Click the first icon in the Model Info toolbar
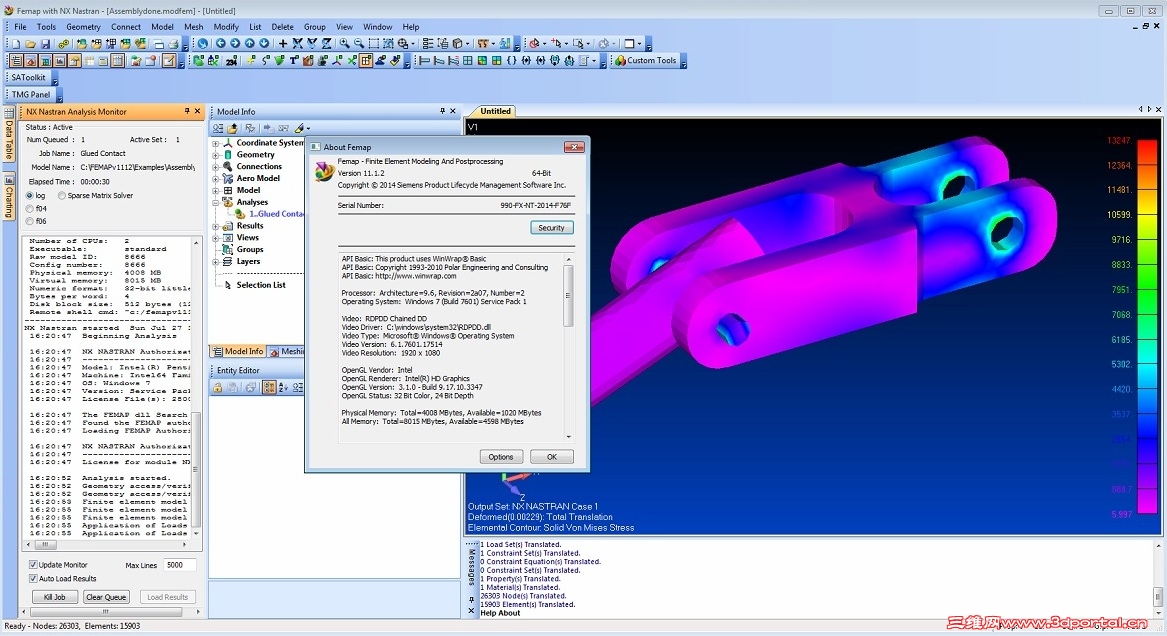This screenshot has width=1167, height=636. [x=217, y=128]
